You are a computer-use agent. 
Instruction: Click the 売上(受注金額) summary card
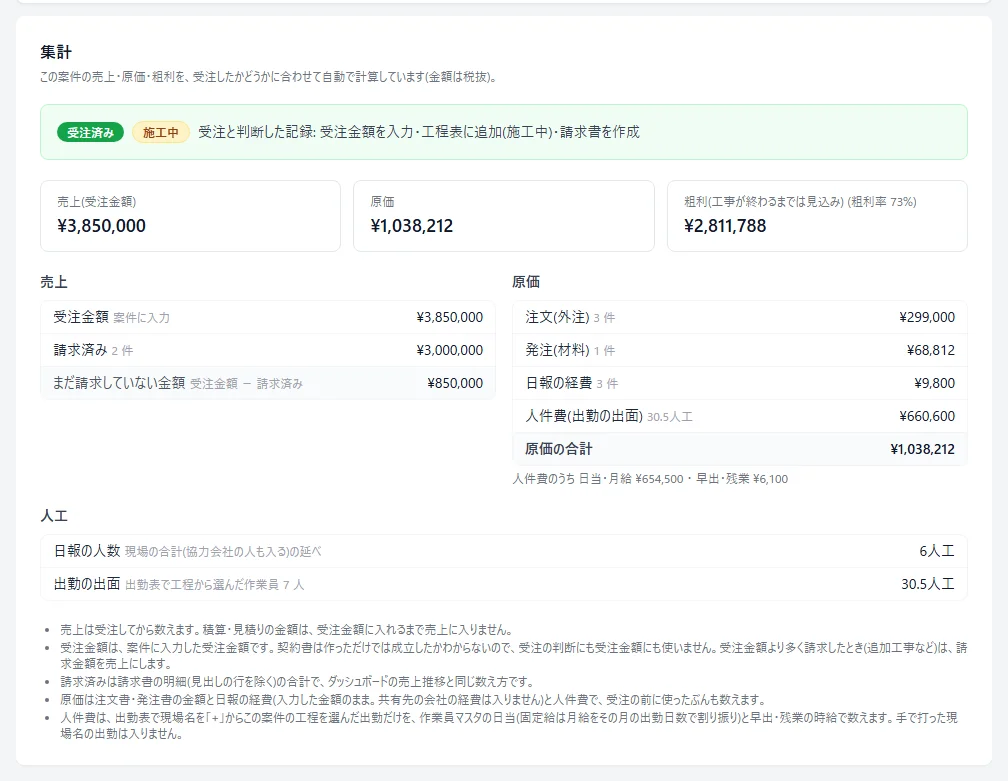point(190,216)
